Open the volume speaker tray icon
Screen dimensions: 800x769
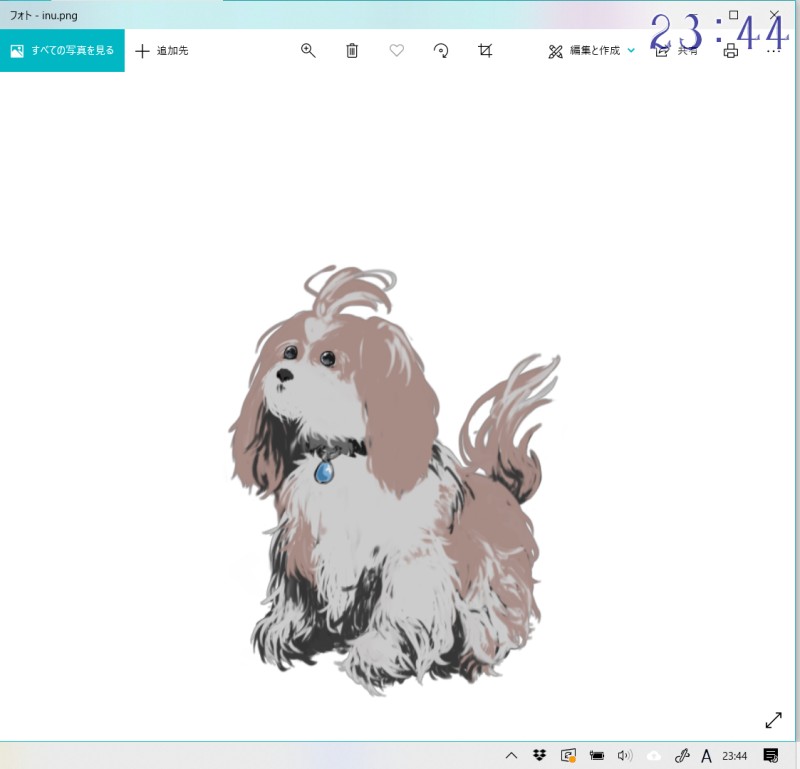[624, 755]
